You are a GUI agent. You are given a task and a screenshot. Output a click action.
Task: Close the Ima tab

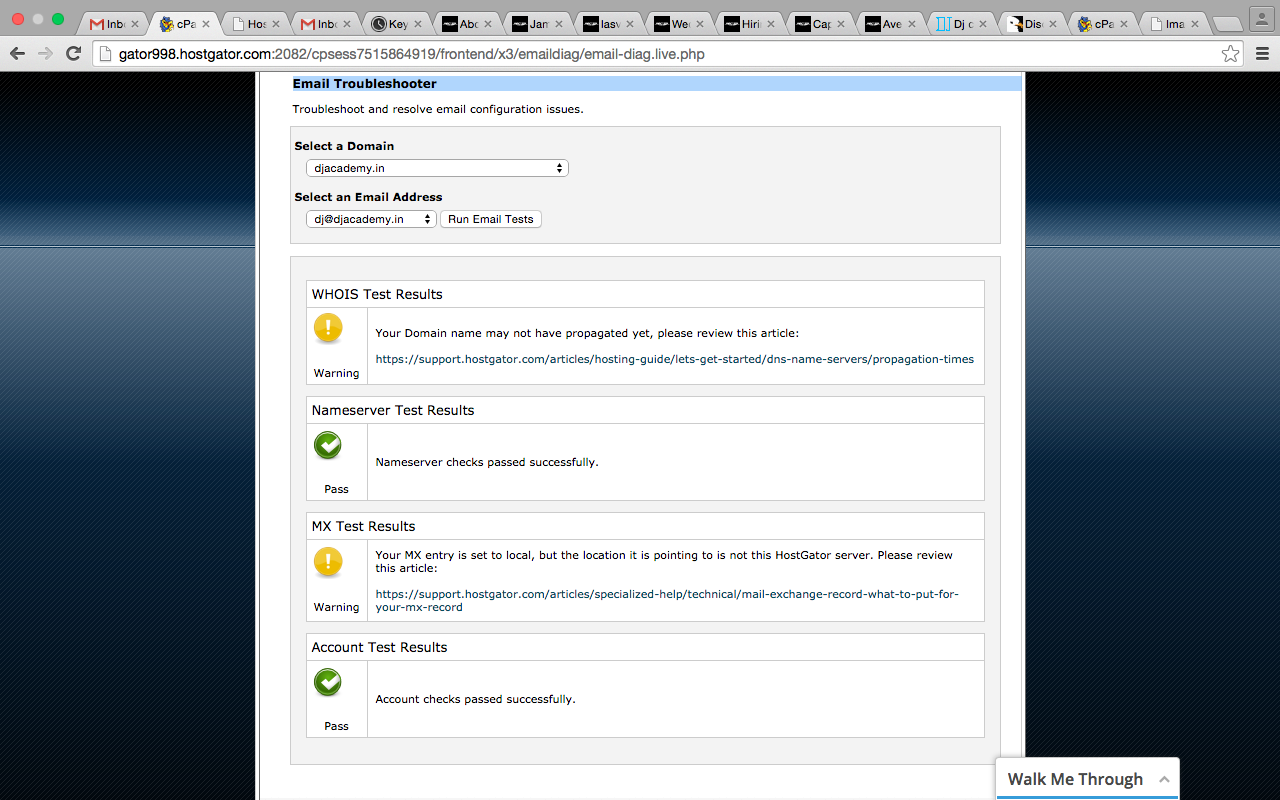(x=1195, y=24)
